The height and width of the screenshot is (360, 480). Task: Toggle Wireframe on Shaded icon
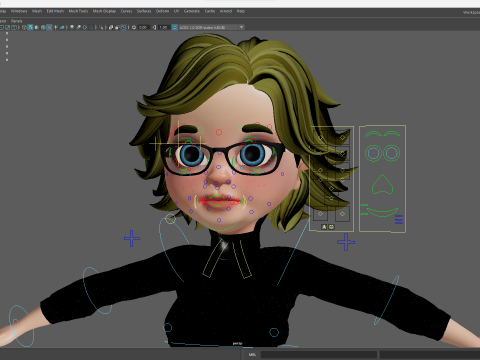[43, 27]
